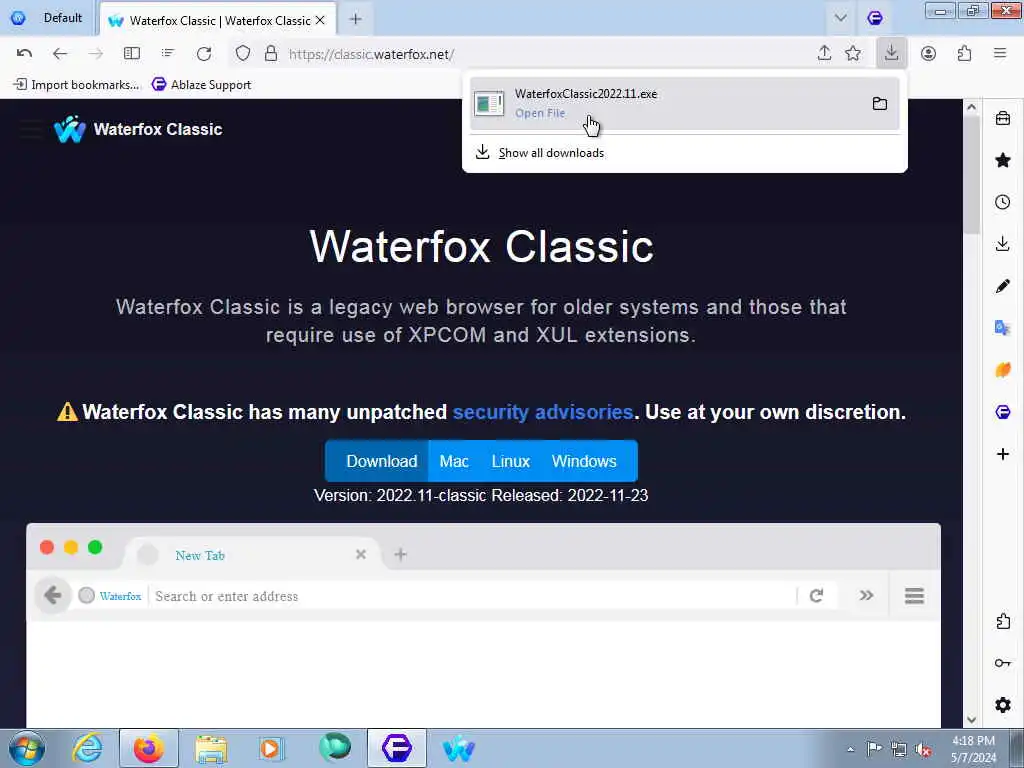Click the scrollbar up arrow
Screen dimensions: 1024x768
pyautogui.click(x=971, y=107)
